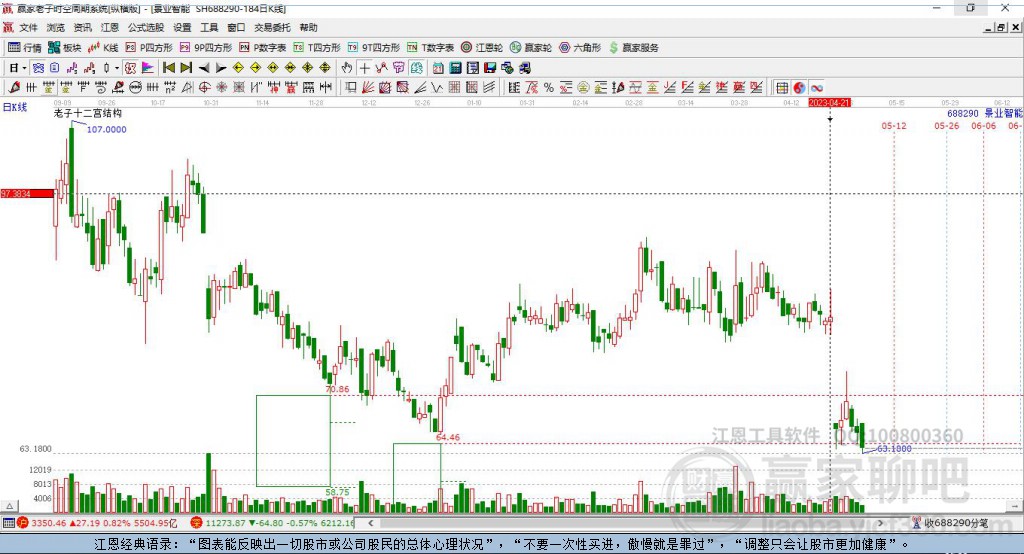The width and height of the screenshot is (1024, 554).
Task: Open the 帮助 menu
Action: pyautogui.click(x=308, y=27)
